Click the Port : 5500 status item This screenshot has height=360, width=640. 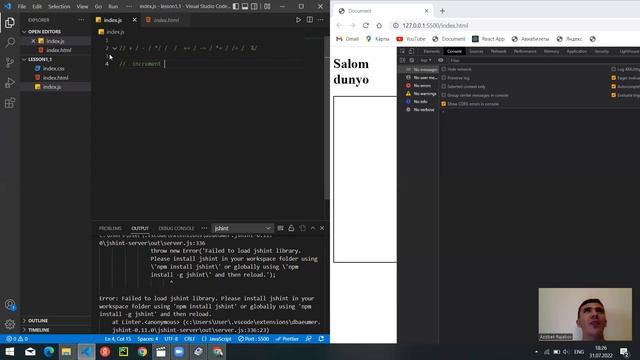[253, 339]
